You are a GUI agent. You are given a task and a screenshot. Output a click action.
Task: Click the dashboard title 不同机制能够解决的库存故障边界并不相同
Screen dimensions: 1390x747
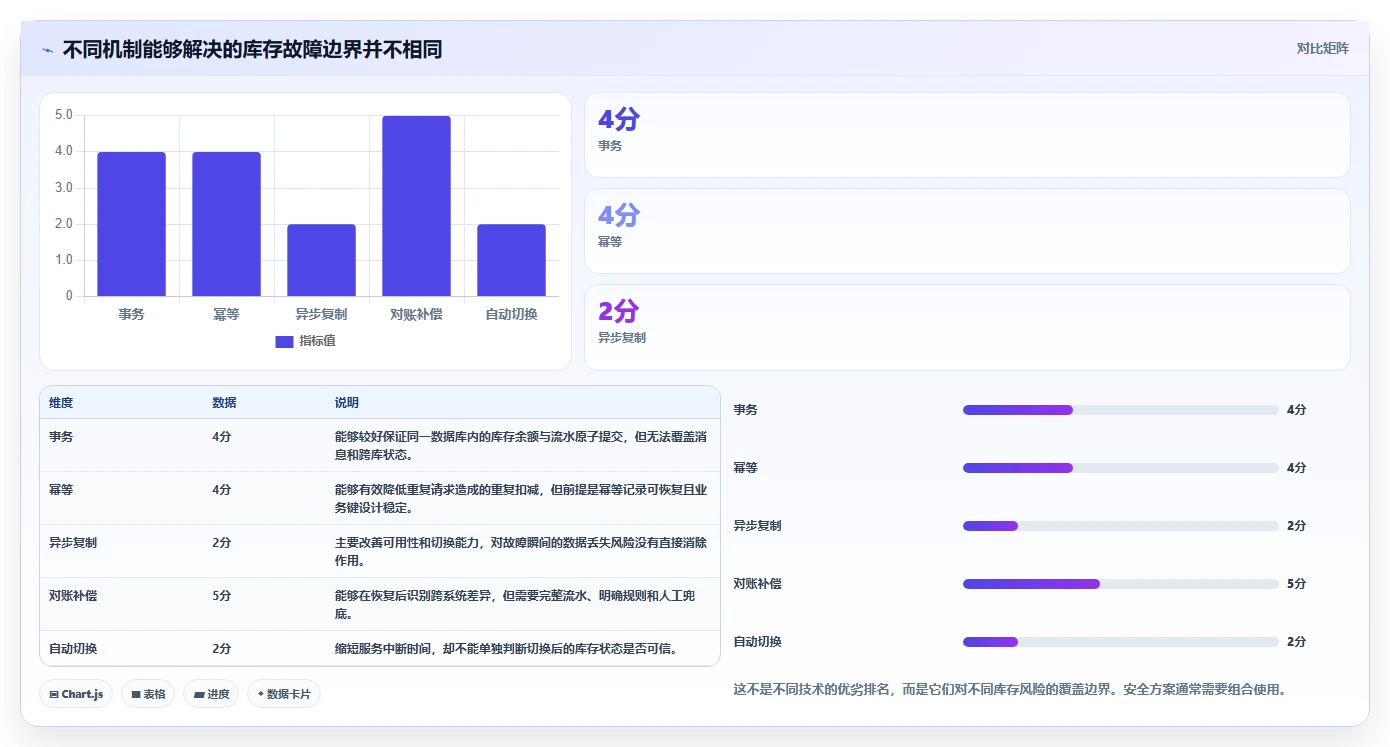click(252, 50)
